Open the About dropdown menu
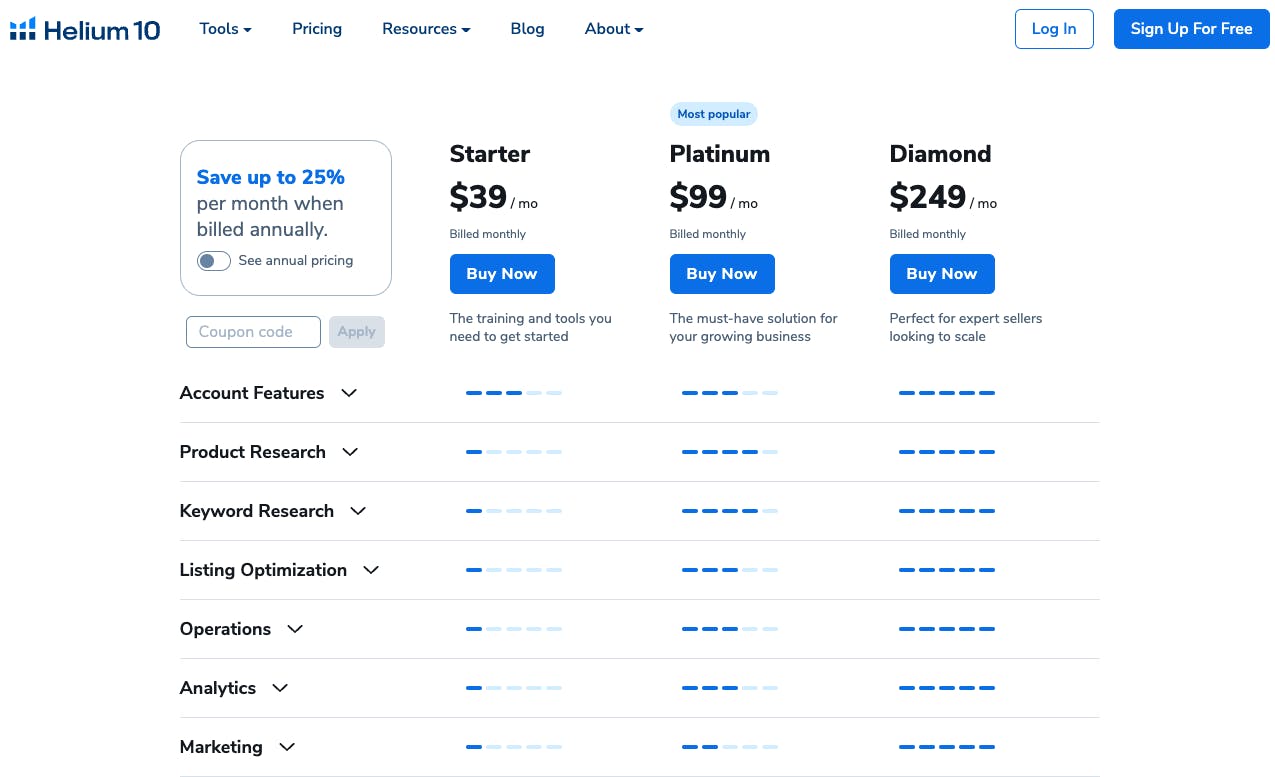Screen dimensions: 1275x777 pos(614,29)
